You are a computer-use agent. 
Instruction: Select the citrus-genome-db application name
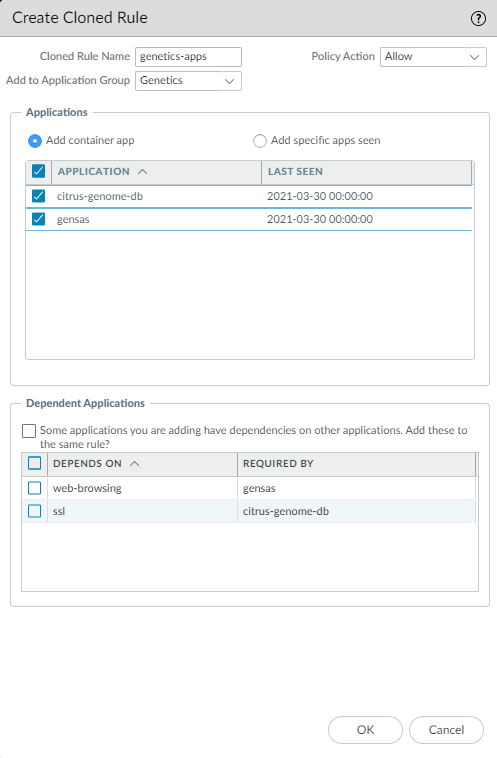[100, 196]
